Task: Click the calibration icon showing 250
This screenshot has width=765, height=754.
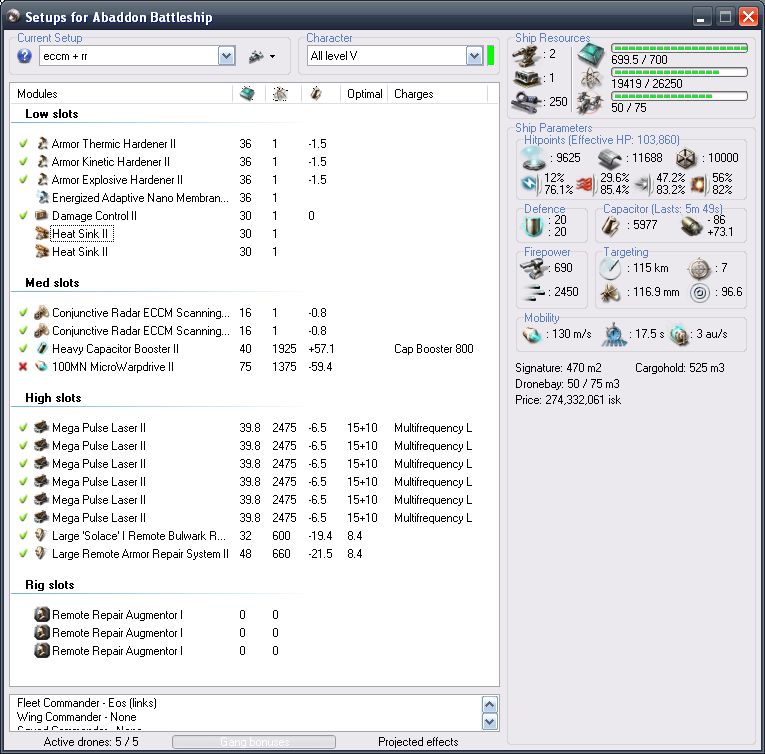Action: (526, 102)
